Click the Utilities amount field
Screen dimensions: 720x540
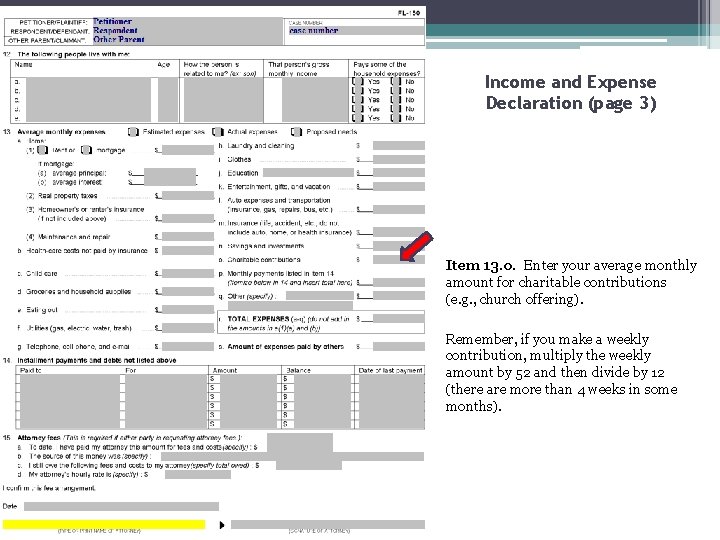pos(188,328)
